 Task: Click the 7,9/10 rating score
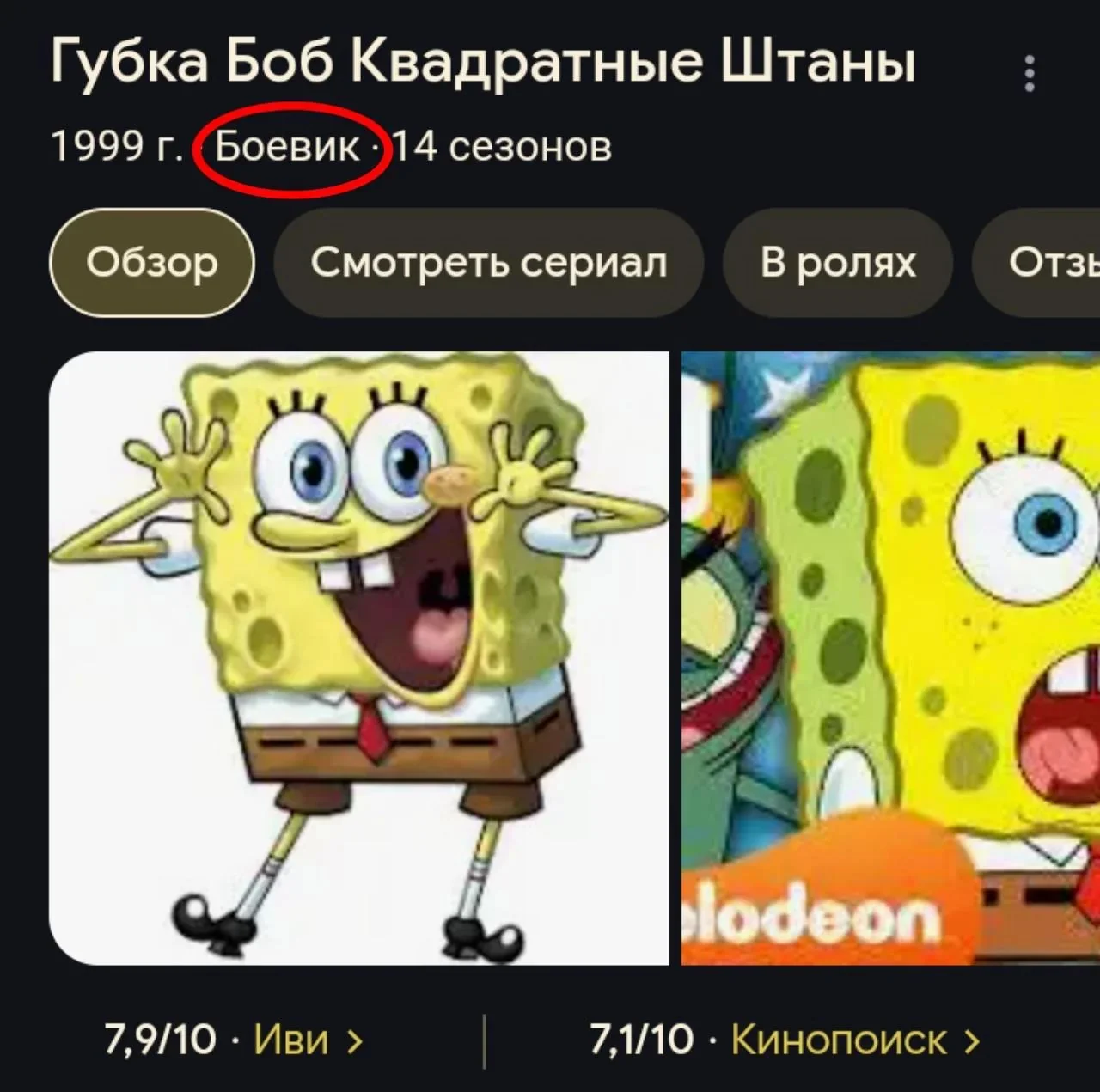tap(161, 1040)
